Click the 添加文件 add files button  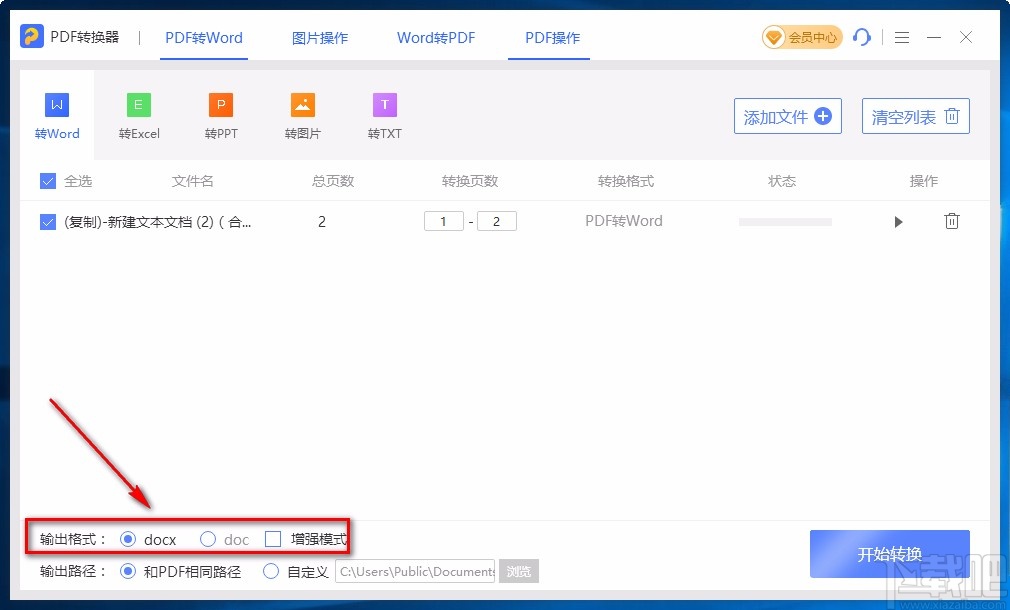point(787,116)
